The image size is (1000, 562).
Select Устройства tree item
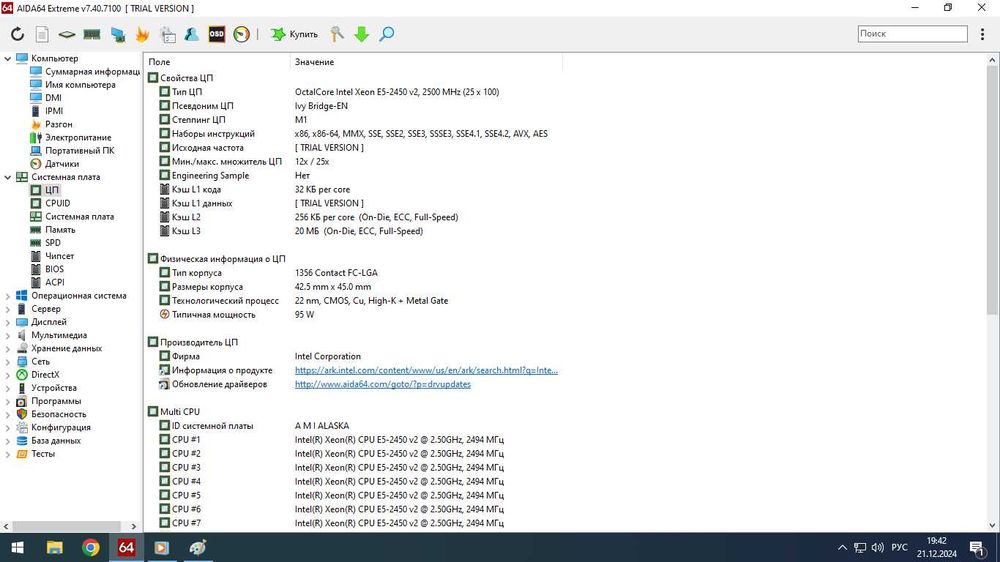click(47, 388)
